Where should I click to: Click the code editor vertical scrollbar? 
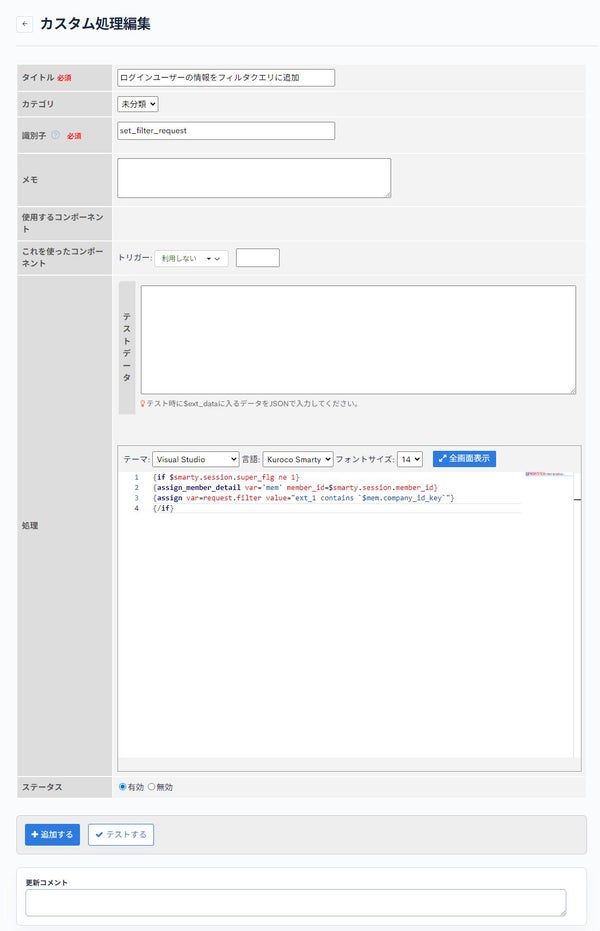click(x=577, y=615)
